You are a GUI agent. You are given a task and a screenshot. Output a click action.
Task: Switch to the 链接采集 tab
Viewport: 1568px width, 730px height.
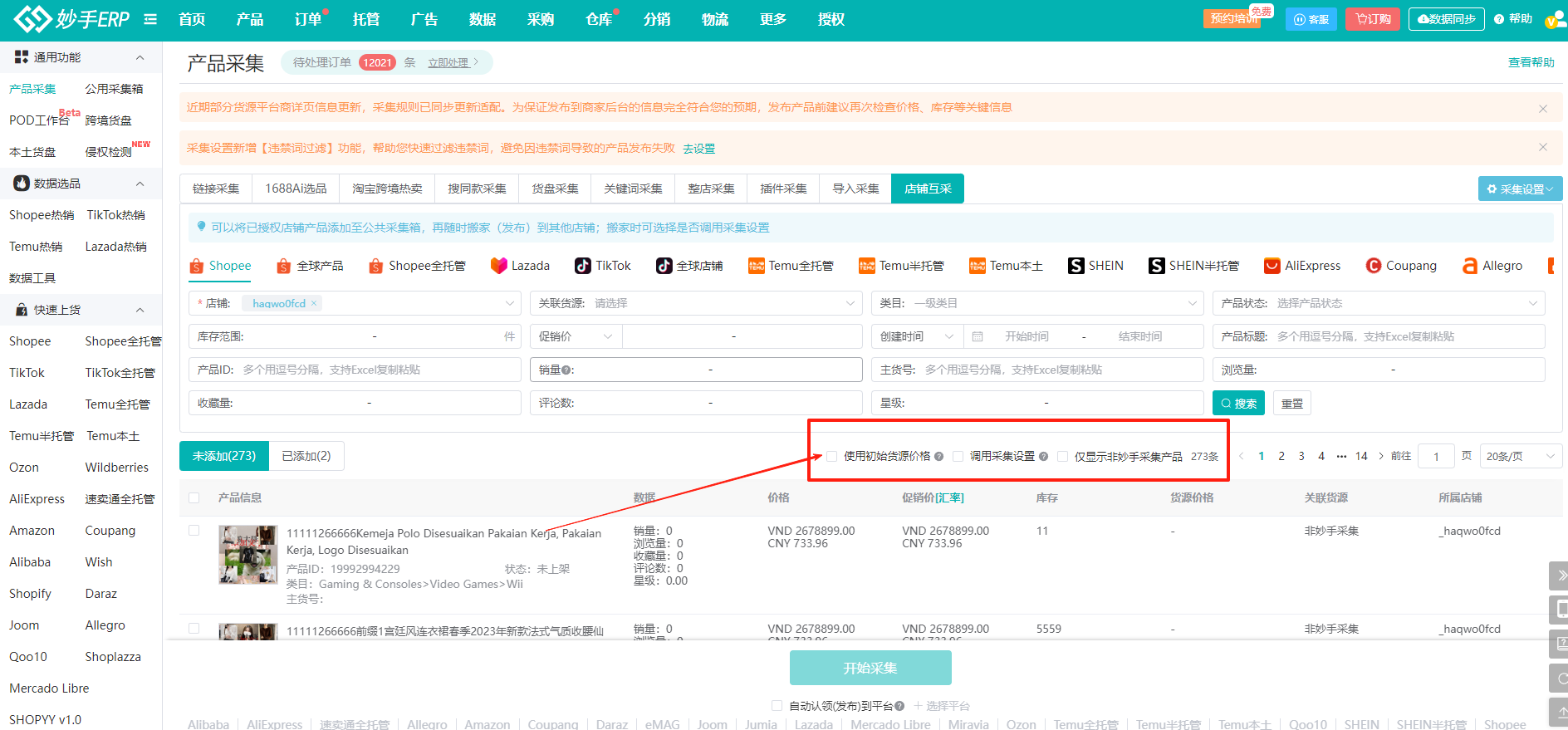pos(216,189)
